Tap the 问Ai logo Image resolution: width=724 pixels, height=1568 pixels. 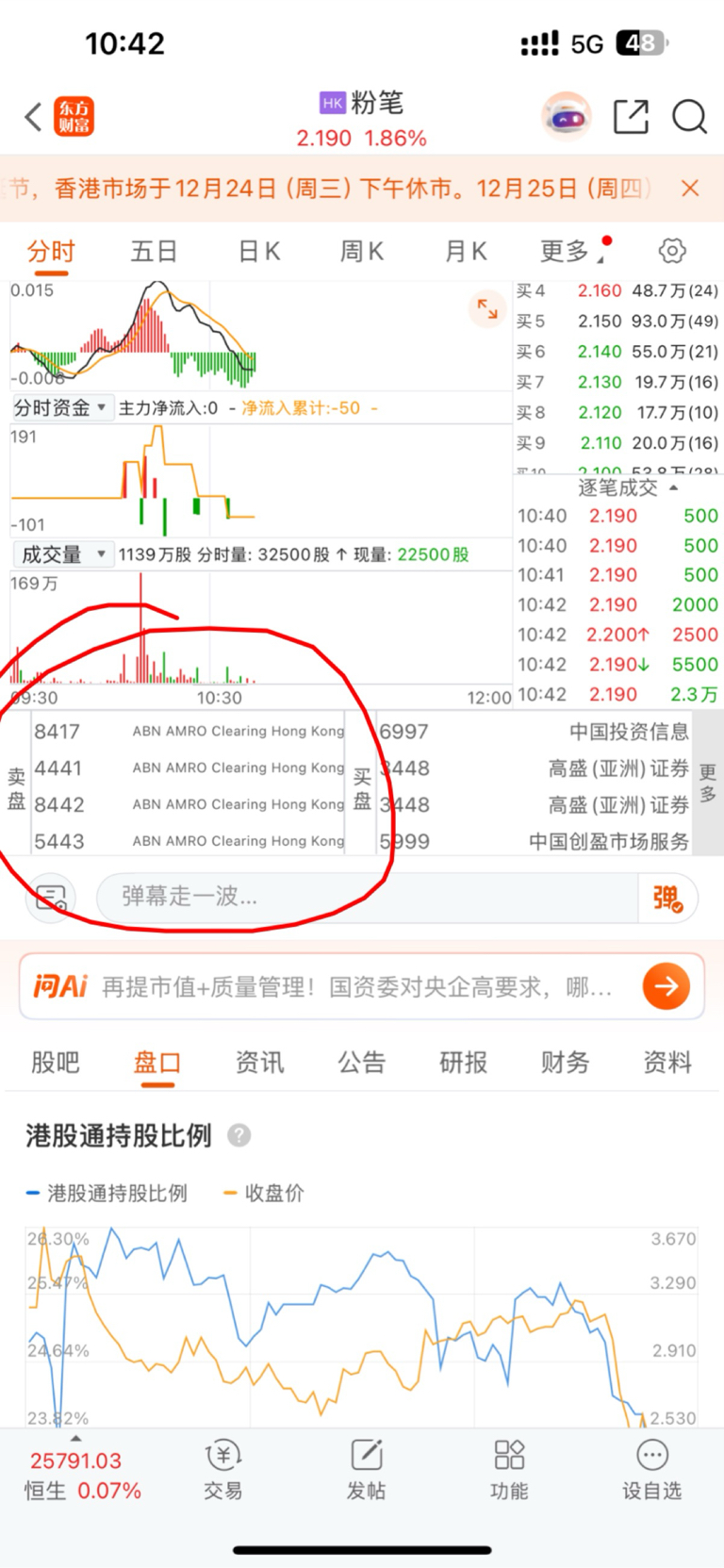pyautogui.click(x=59, y=986)
